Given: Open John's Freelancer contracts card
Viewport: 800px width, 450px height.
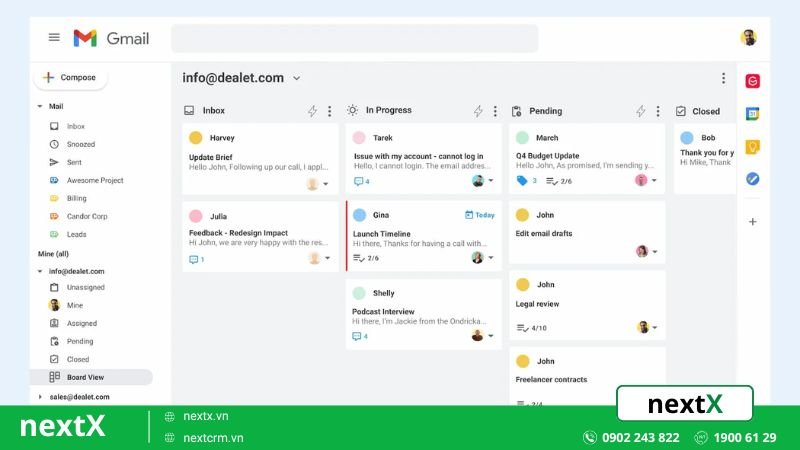Looking at the screenshot, I should click(587, 377).
